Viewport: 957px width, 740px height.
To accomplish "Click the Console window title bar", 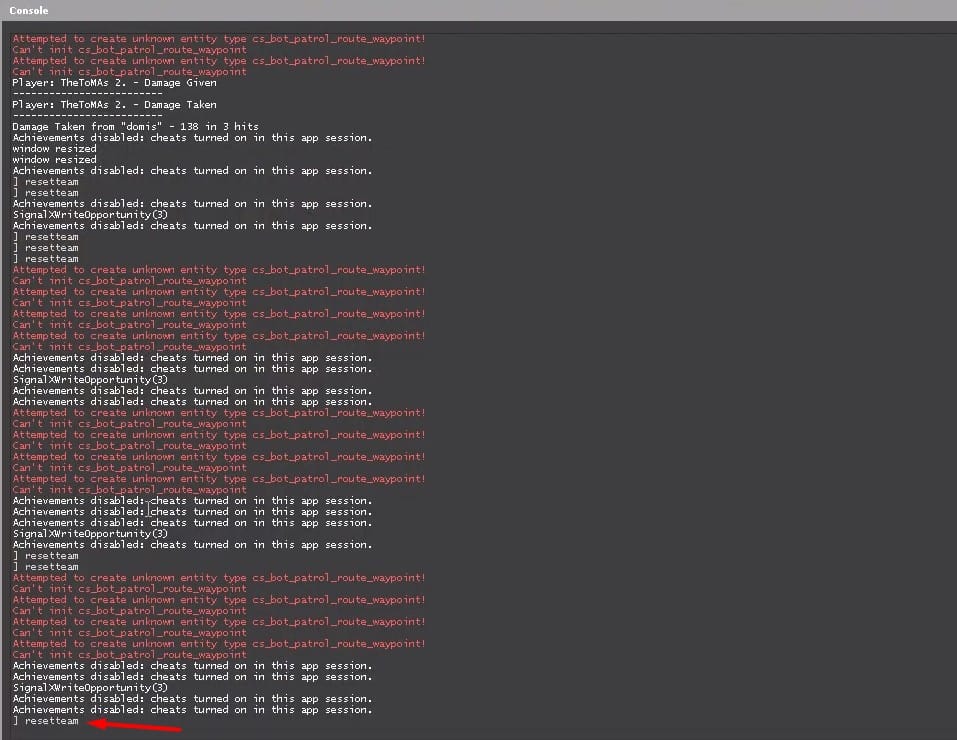I will click(x=478, y=10).
